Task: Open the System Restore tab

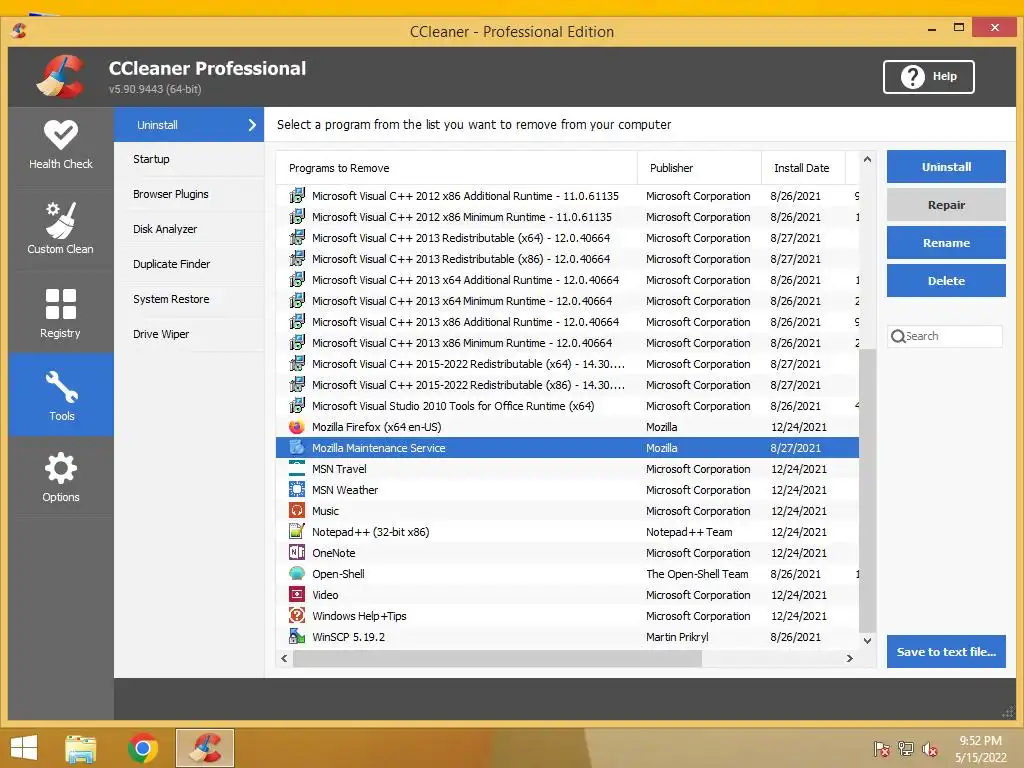Action: coord(189,299)
